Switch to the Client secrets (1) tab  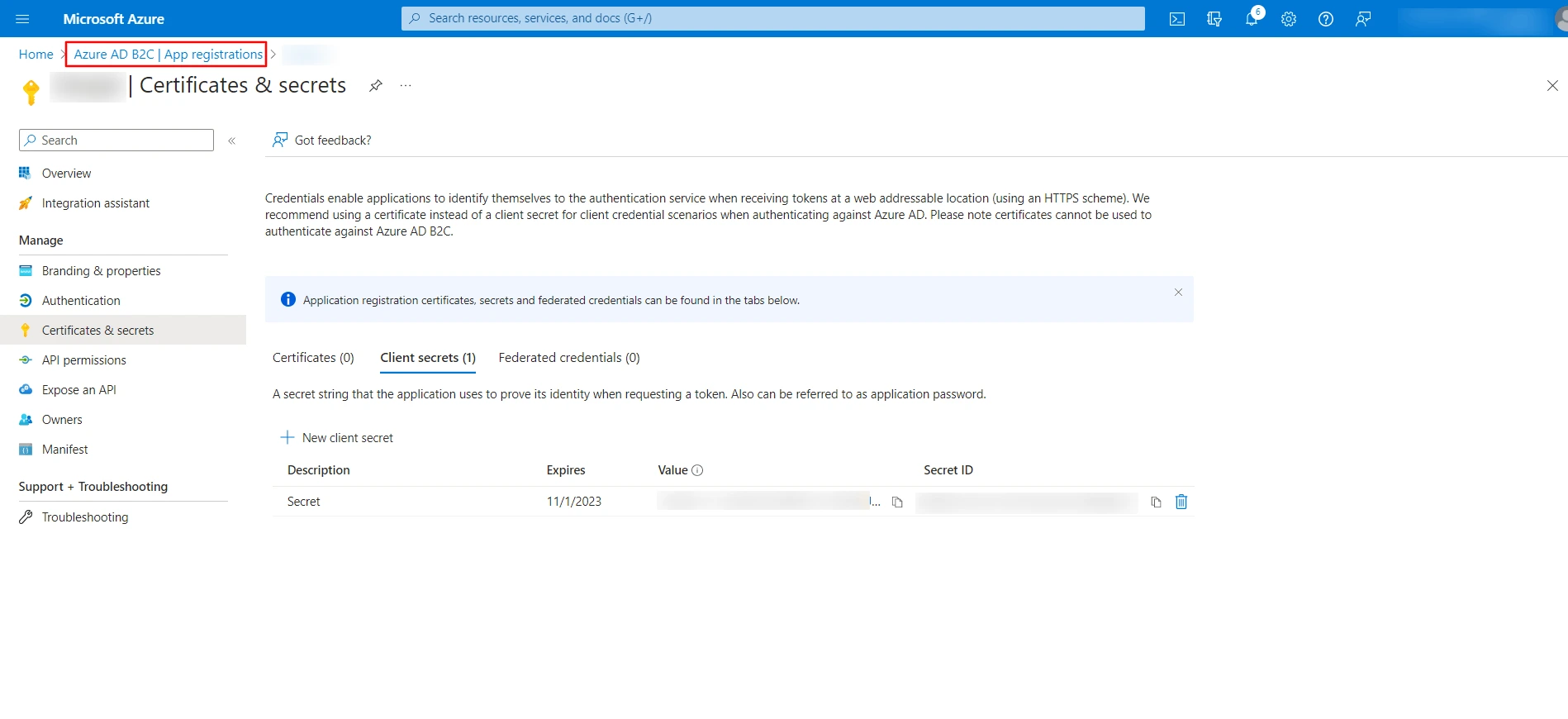428,358
